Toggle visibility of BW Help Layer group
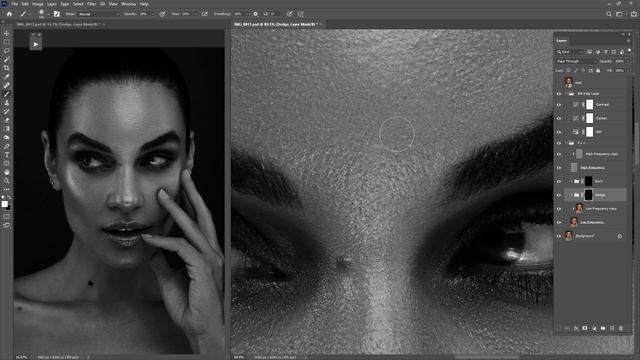 (x=559, y=94)
